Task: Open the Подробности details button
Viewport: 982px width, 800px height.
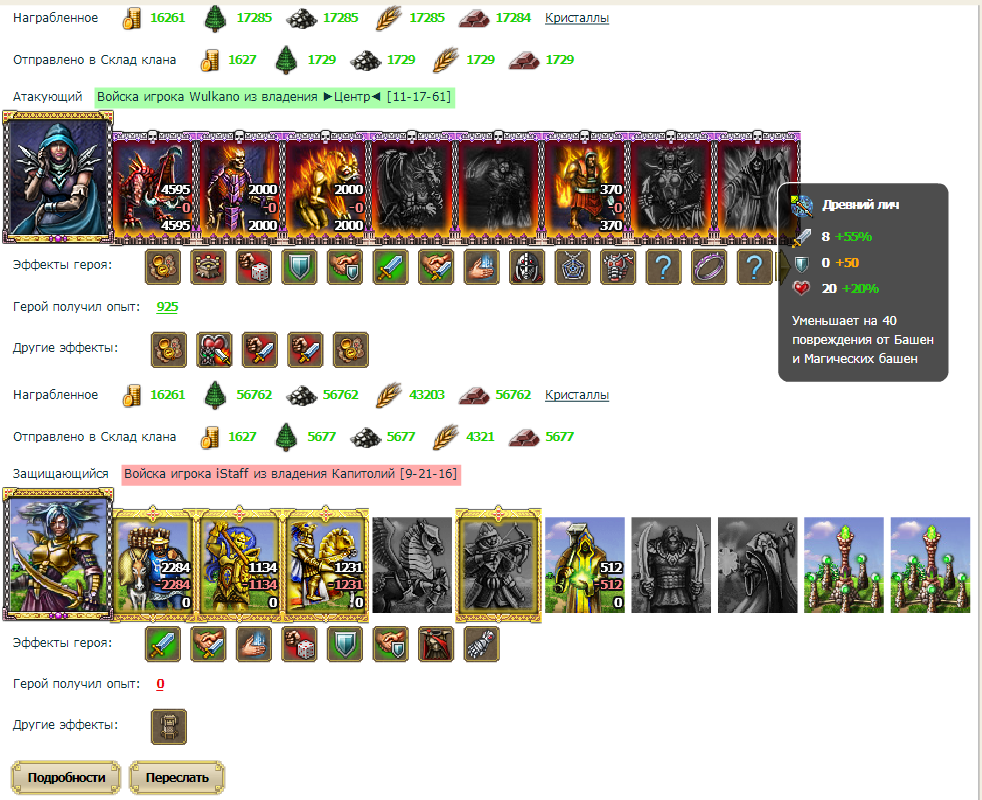Action: pyautogui.click(x=66, y=777)
